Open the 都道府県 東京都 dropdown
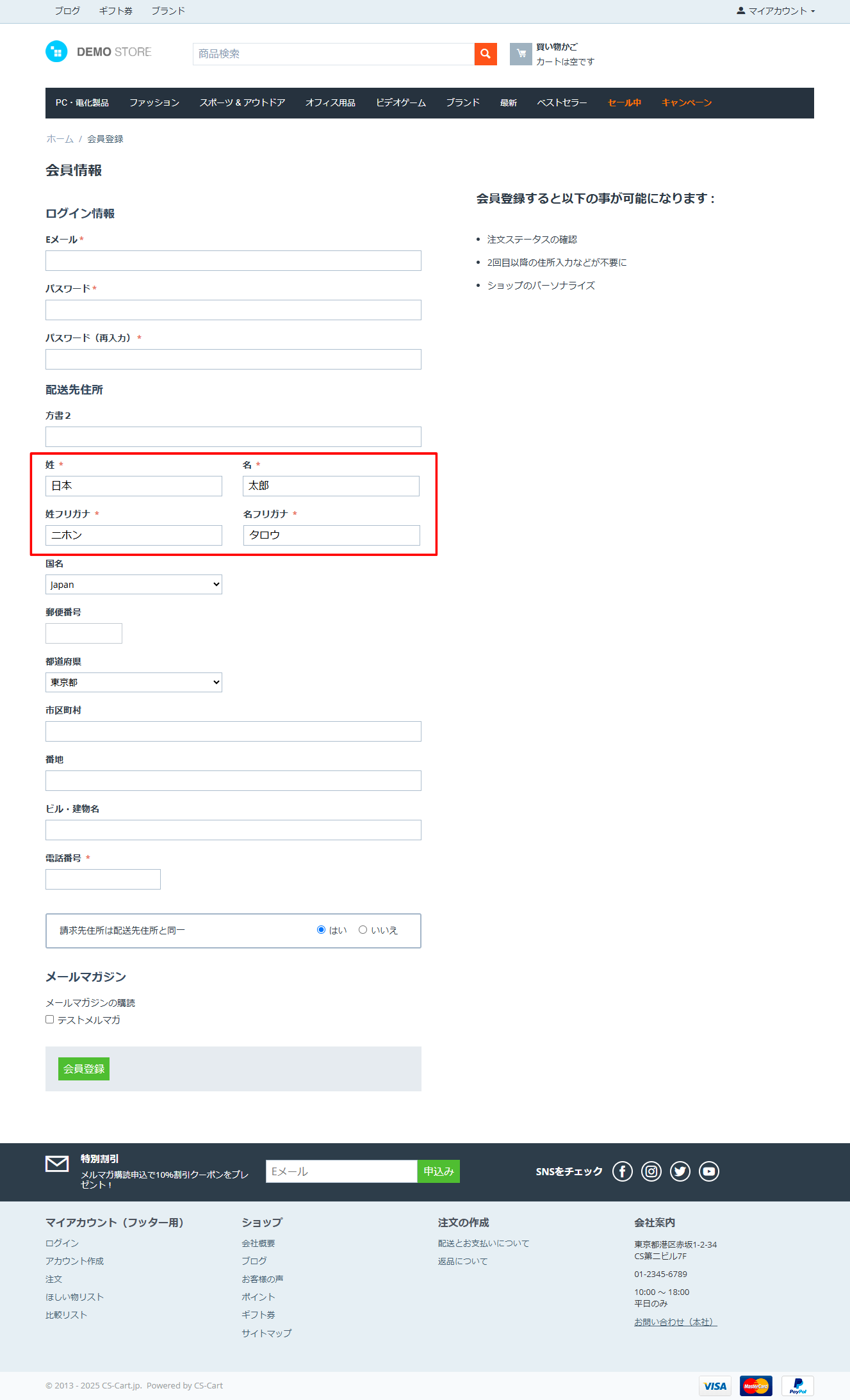This screenshot has height=1400, width=850. pos(133,683)
